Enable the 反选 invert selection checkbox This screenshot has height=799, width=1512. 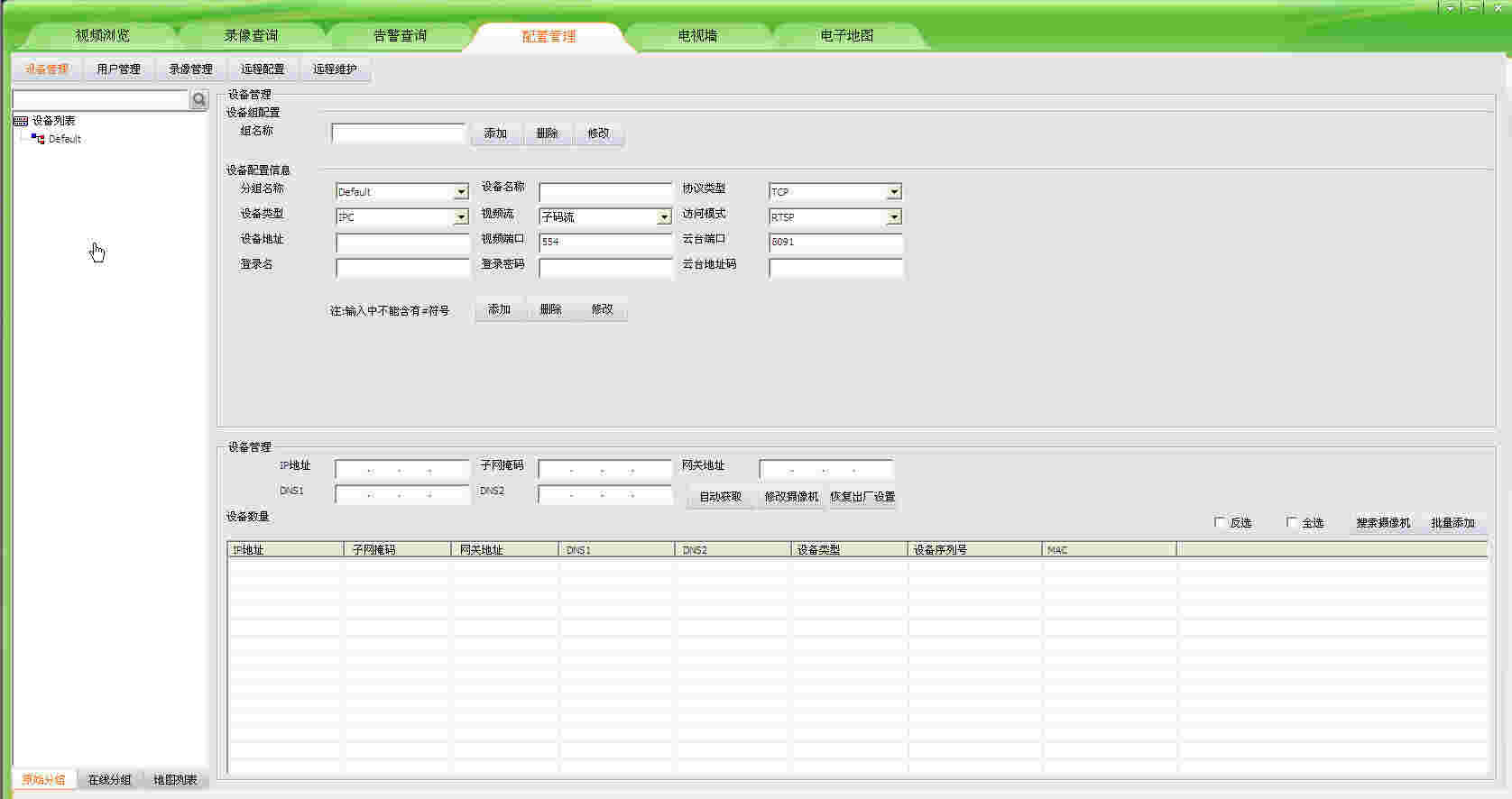pyautogui.click(x=1220, y=522)
